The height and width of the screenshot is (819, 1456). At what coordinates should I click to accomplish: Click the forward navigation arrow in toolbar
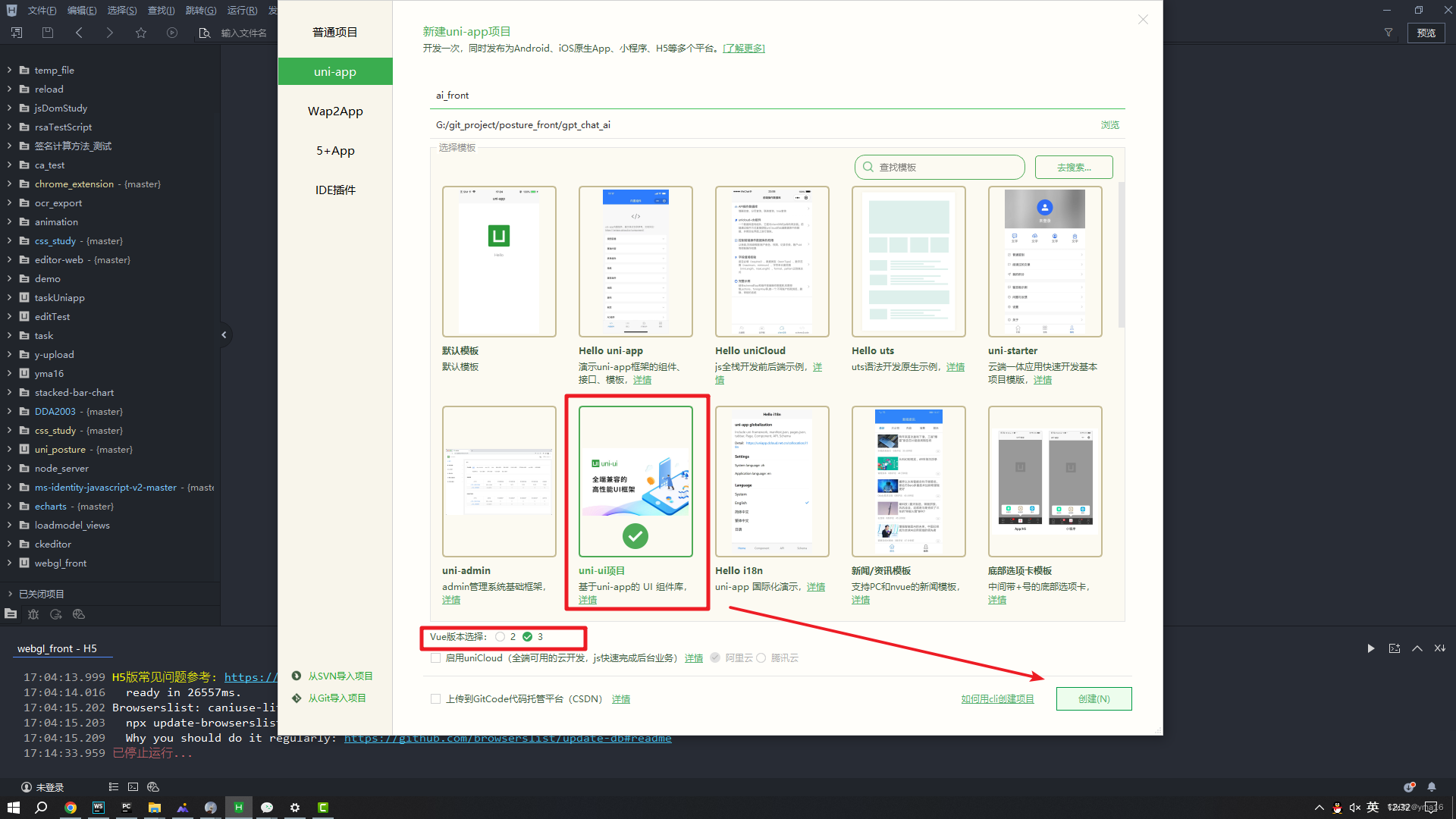110,33
